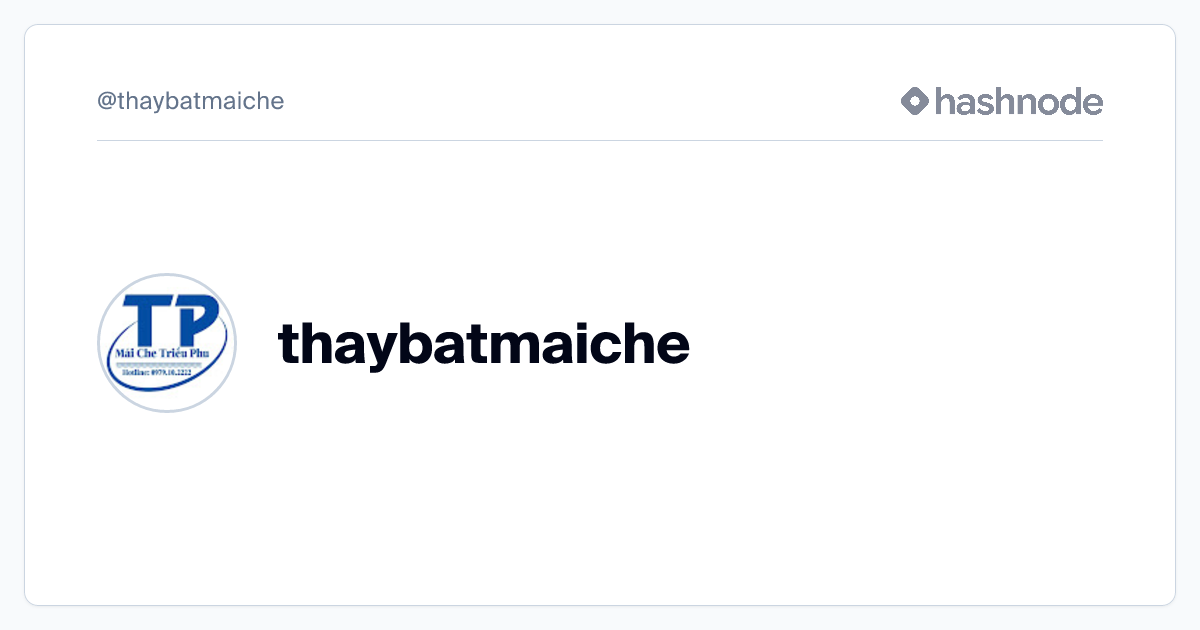Click the Hashnode diamond logo icon

pos(915,101)
